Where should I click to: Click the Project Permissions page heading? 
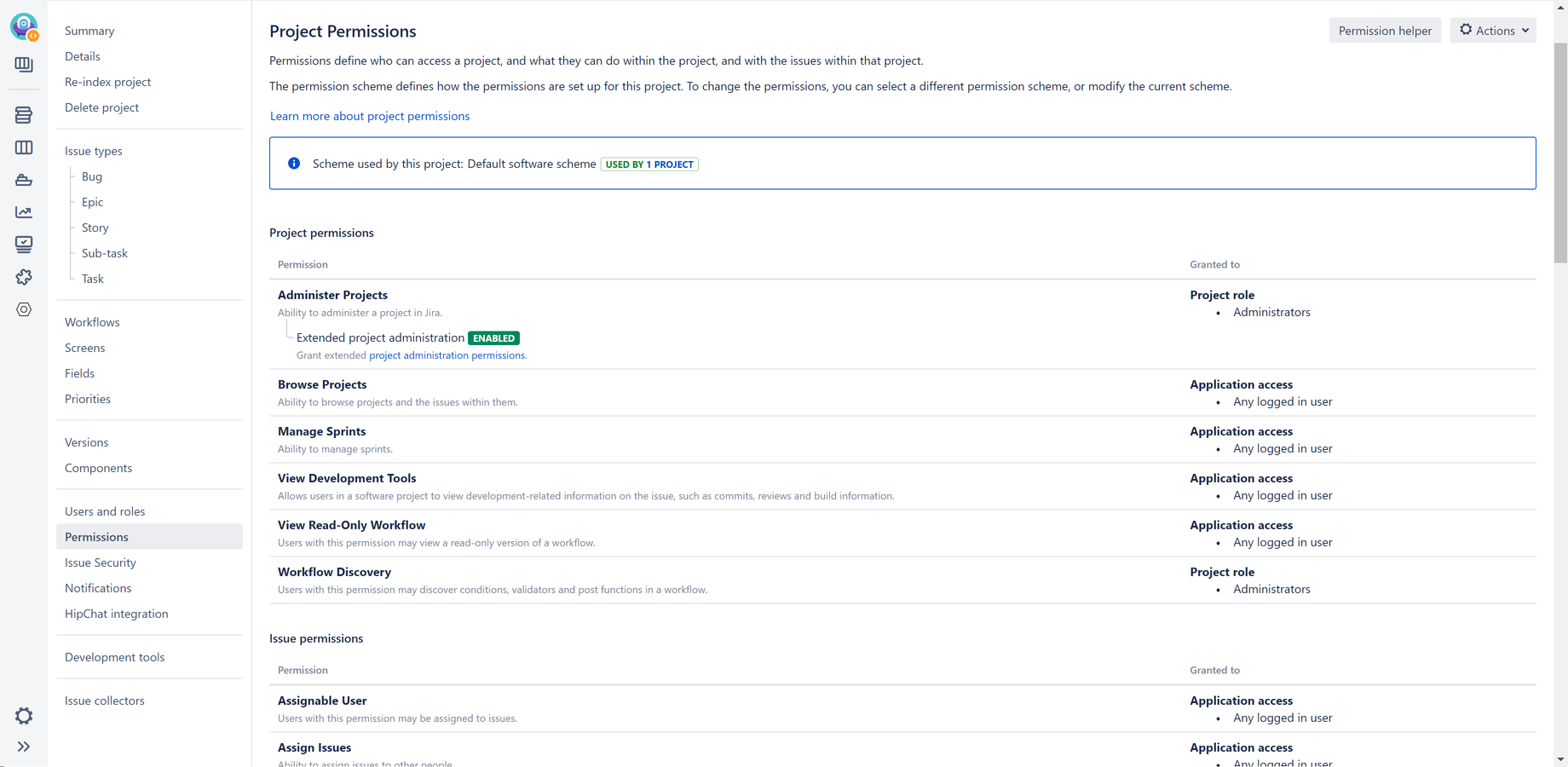(x=343, y=31)
